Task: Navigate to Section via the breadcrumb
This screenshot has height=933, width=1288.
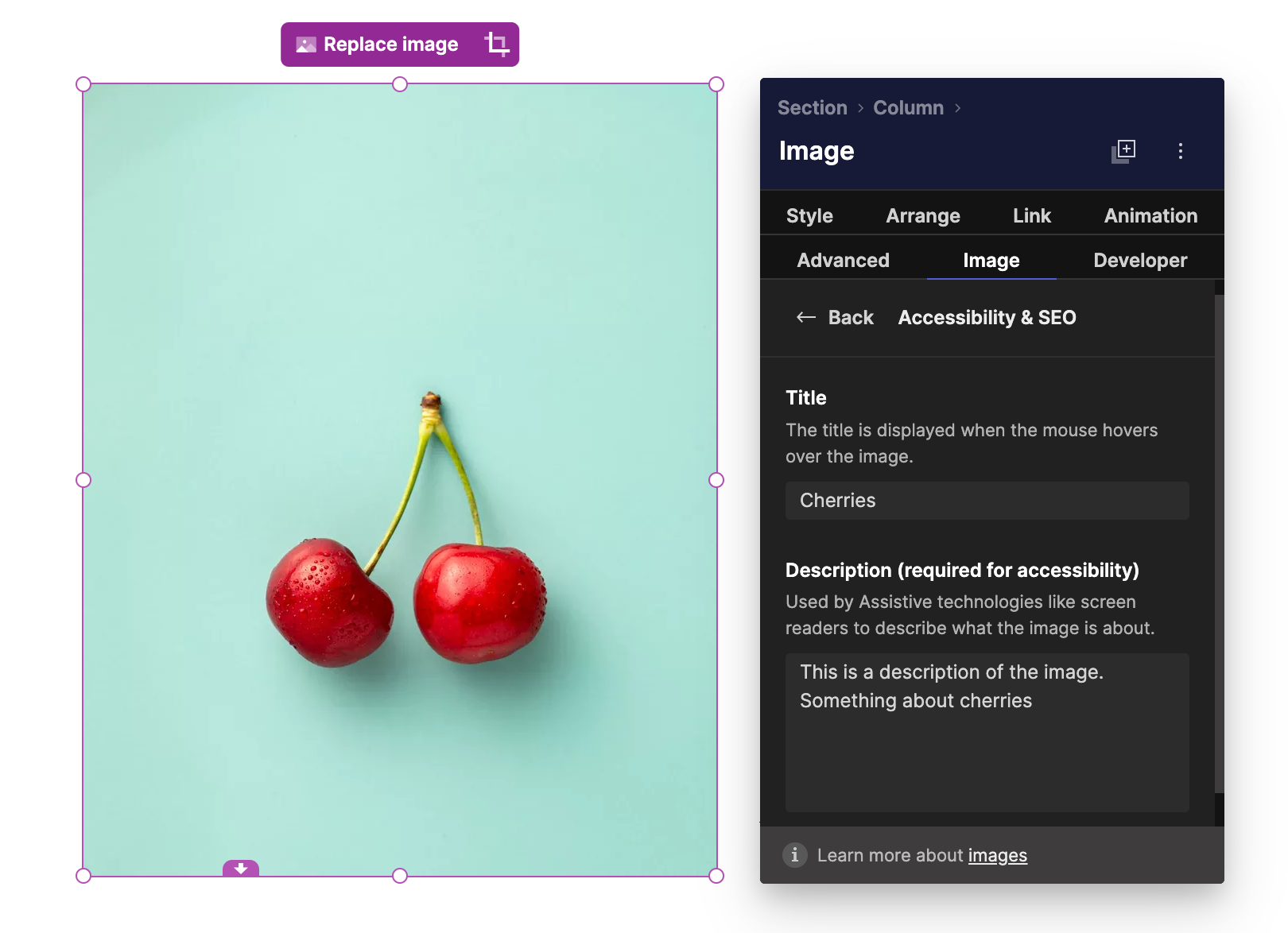Action: coord(812,107)
